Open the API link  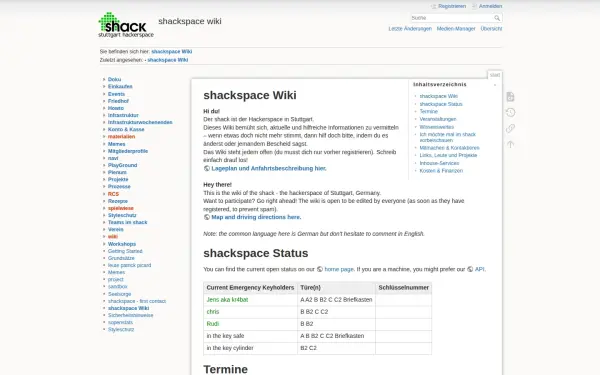click(x=479, y=269)
